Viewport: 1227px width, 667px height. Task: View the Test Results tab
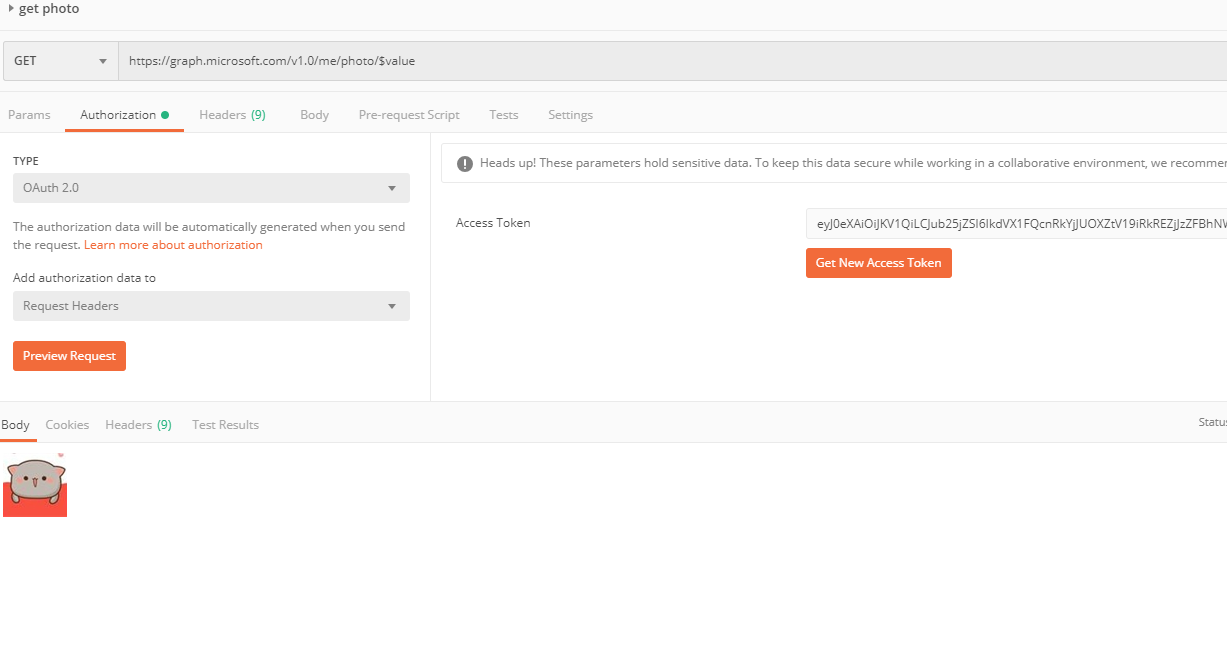pyautogui.click(x=225, y=425)
